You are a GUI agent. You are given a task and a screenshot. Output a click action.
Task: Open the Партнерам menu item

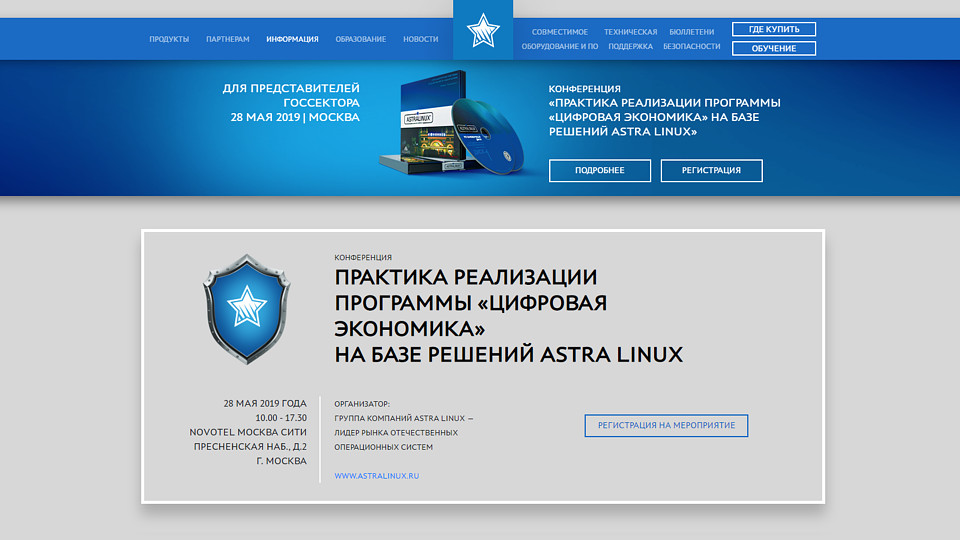coord(228,39)
